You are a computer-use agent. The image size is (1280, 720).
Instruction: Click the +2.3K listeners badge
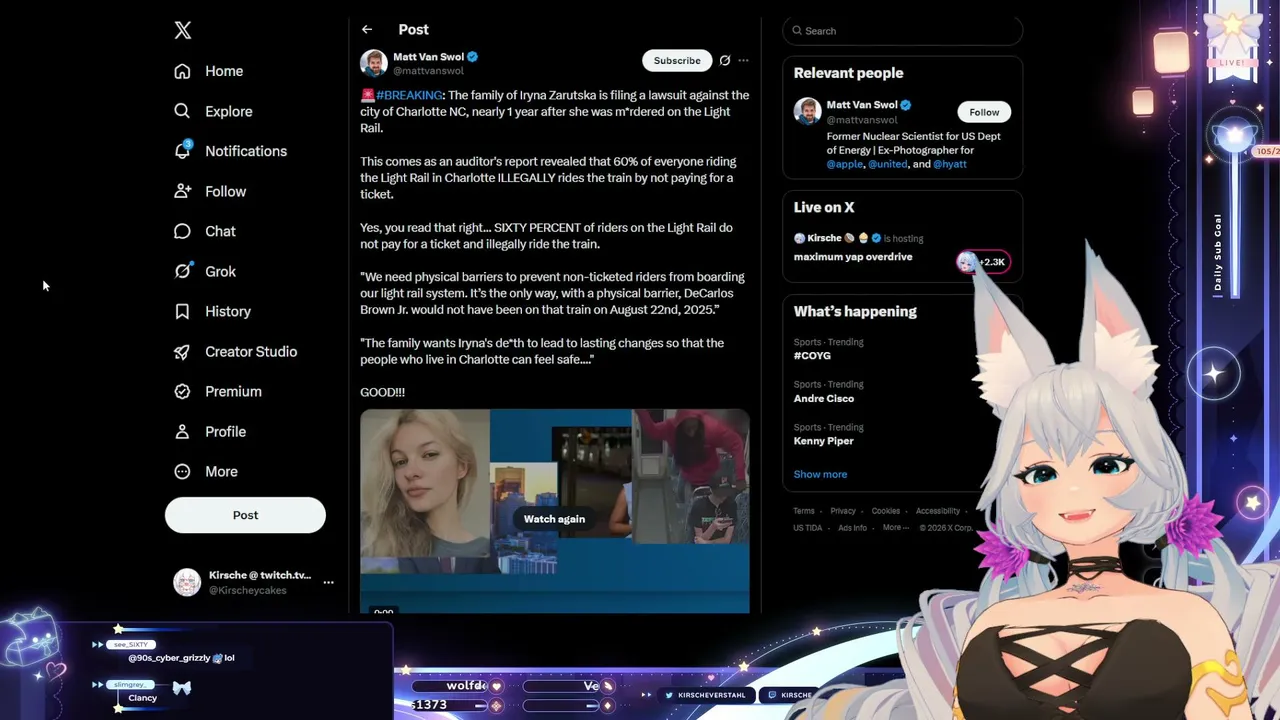coord(984,262)
